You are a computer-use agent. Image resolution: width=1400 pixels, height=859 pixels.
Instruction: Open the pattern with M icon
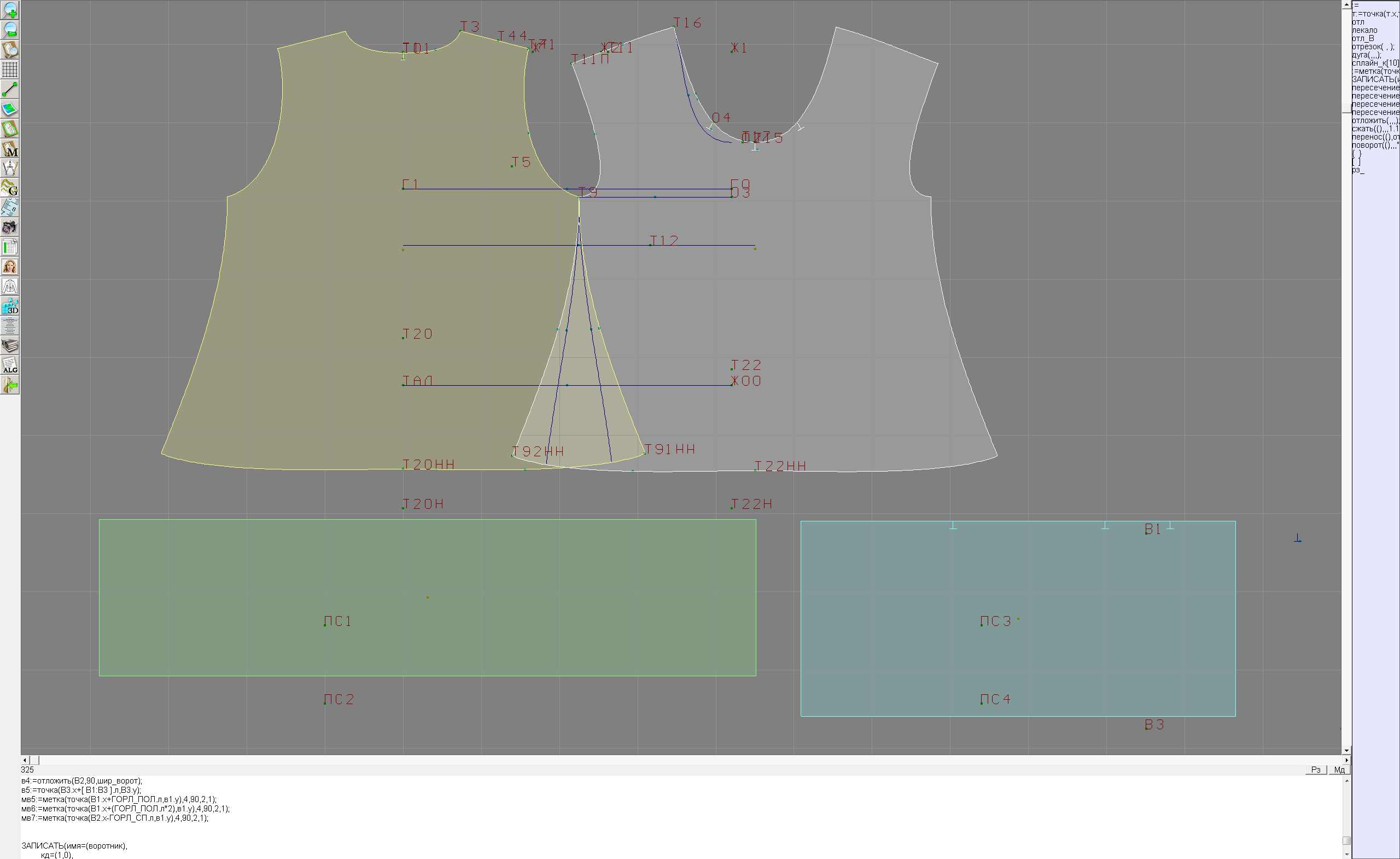click(10, 149)
